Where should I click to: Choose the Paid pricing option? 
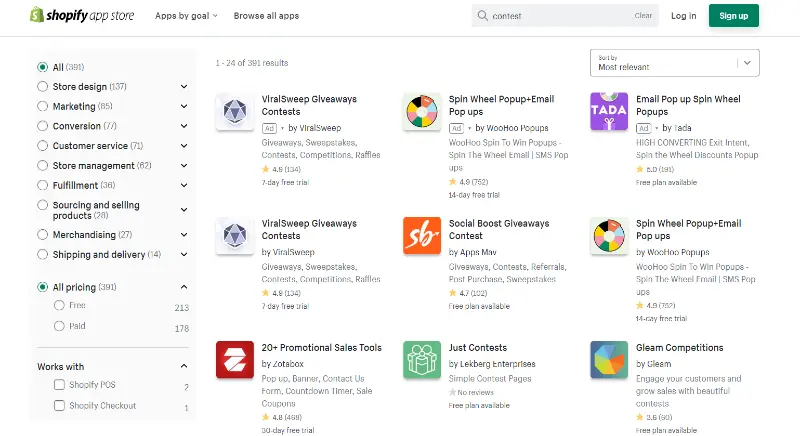59,326
